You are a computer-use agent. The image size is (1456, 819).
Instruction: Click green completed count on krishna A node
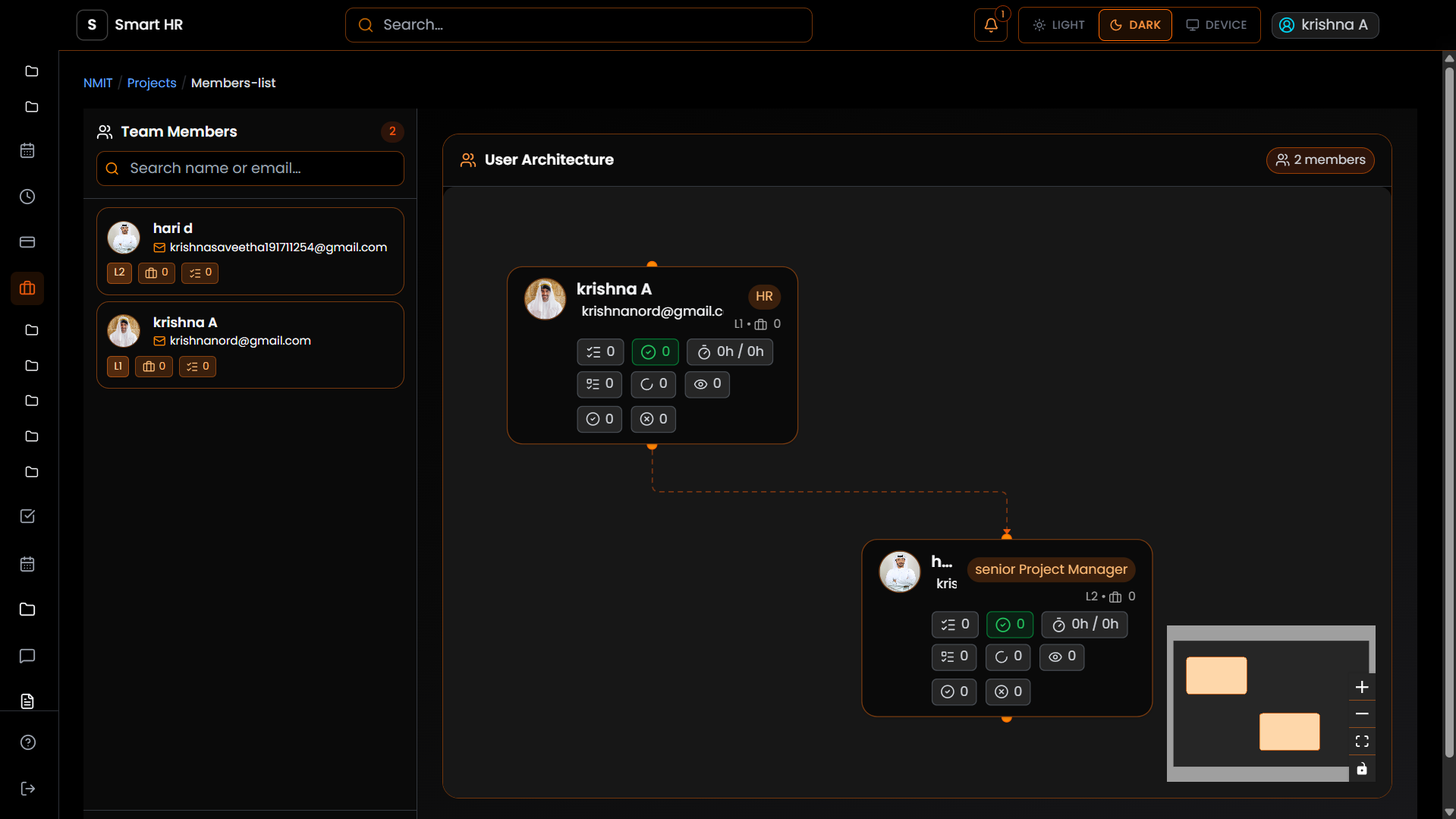pos(655,352)
